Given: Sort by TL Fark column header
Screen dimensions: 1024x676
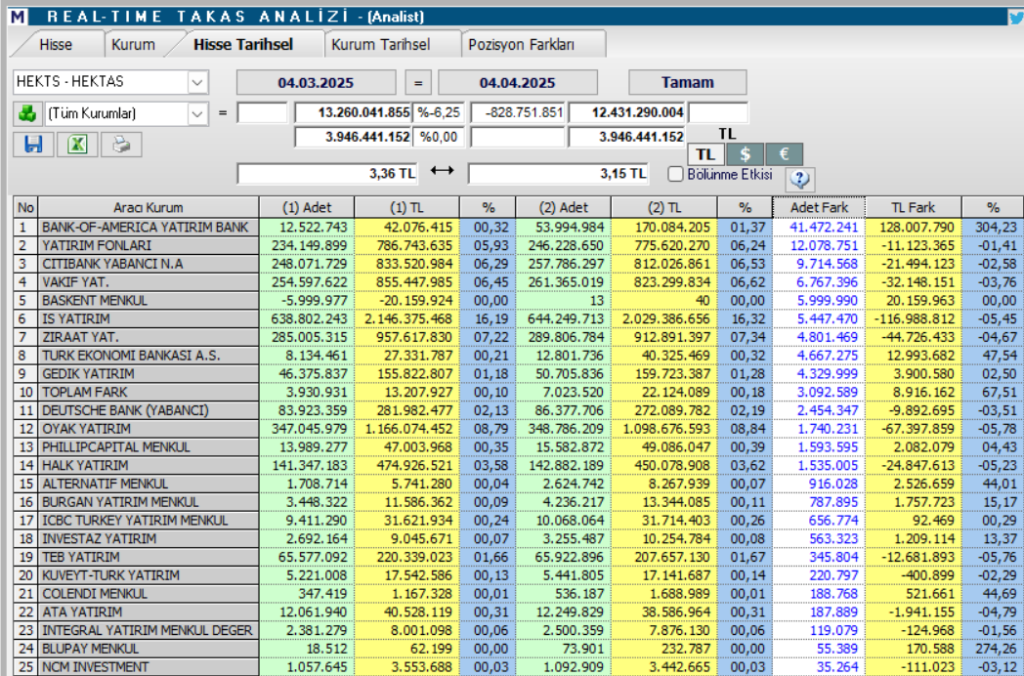Looking at the screenshot, I should (x=913, y=208).
